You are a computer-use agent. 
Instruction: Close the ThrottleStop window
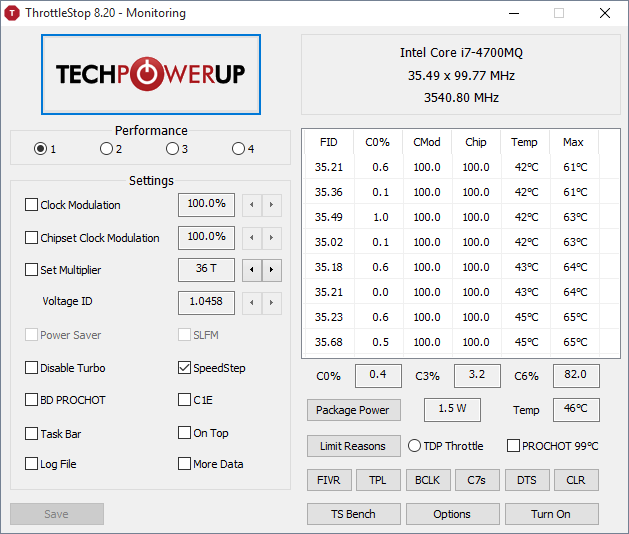pos(605,13)
